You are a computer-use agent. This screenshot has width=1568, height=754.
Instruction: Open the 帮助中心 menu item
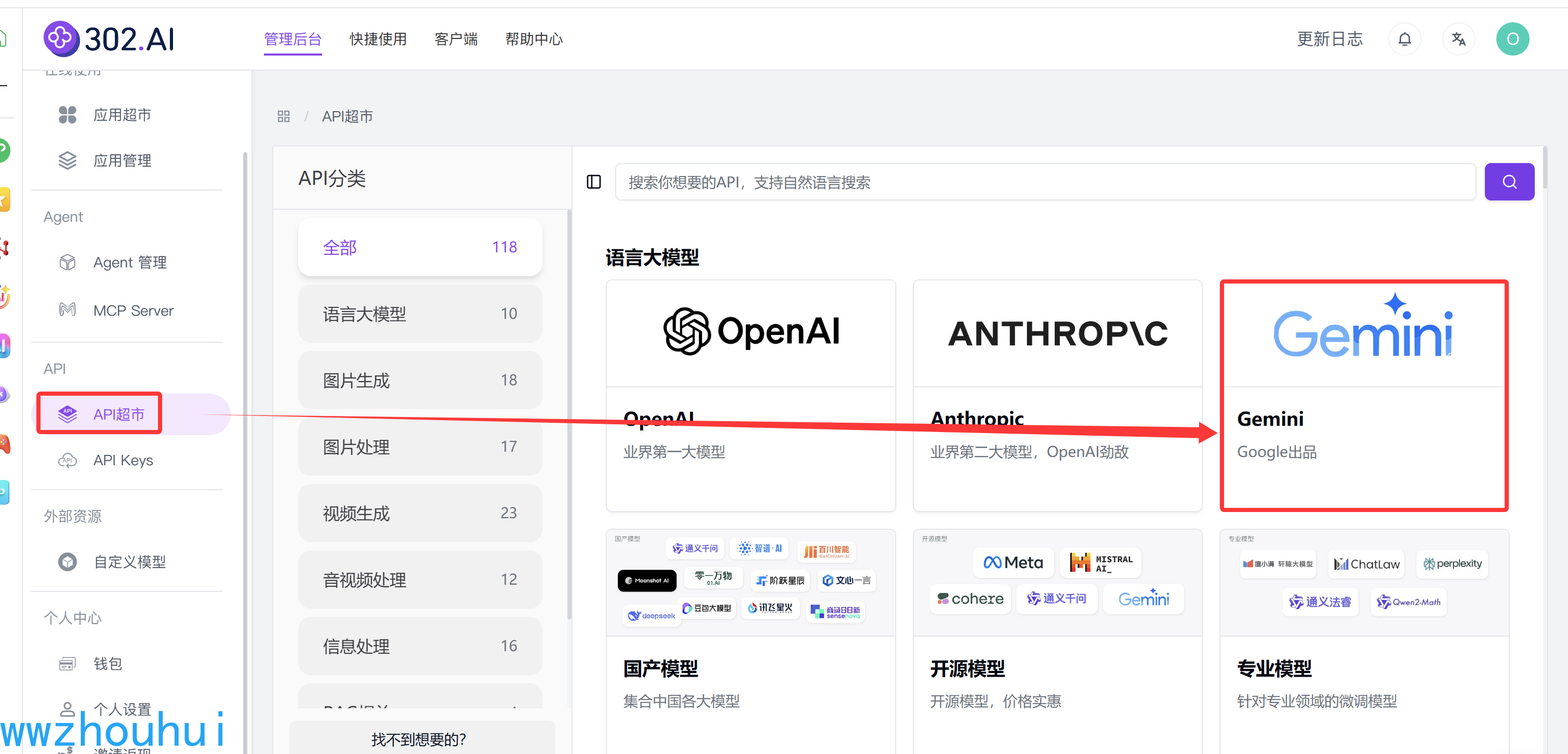click(x=533, y=39)
